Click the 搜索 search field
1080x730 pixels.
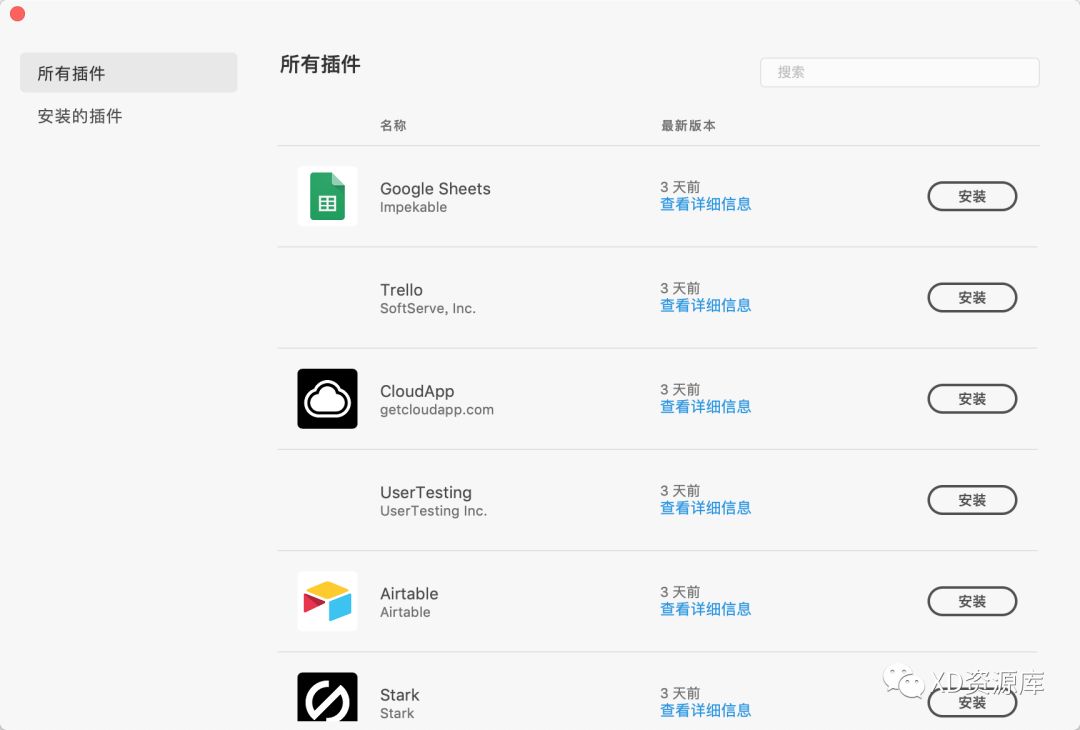(900, 72)
